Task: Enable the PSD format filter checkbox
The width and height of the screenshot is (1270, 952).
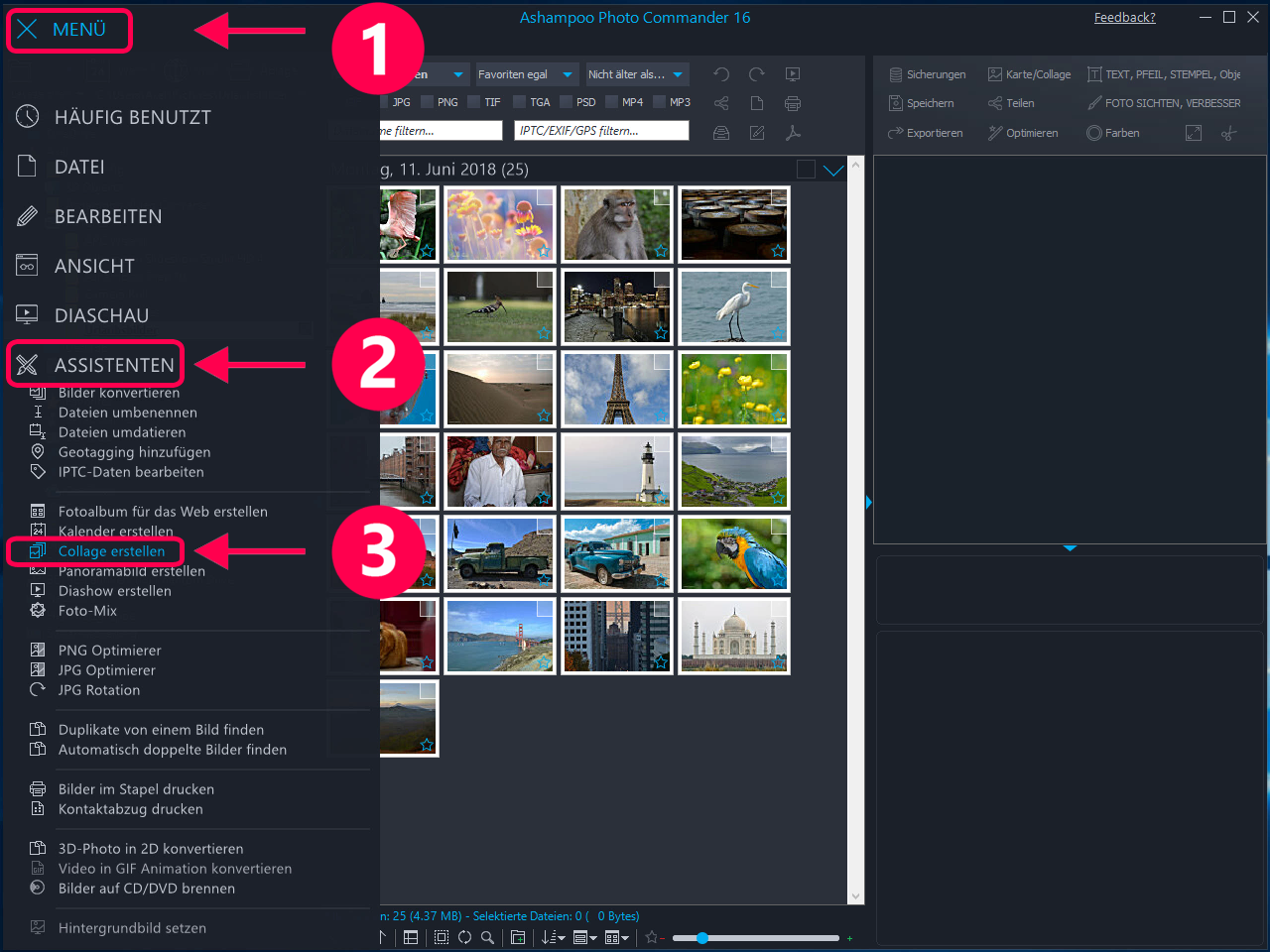Action: tap(567, 102)
